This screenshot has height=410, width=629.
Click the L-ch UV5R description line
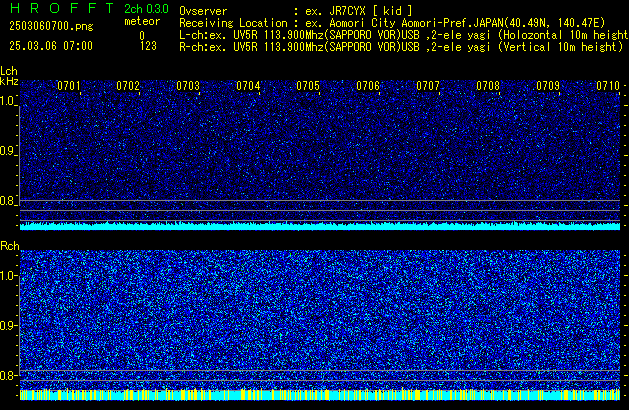tap(404, 35)
